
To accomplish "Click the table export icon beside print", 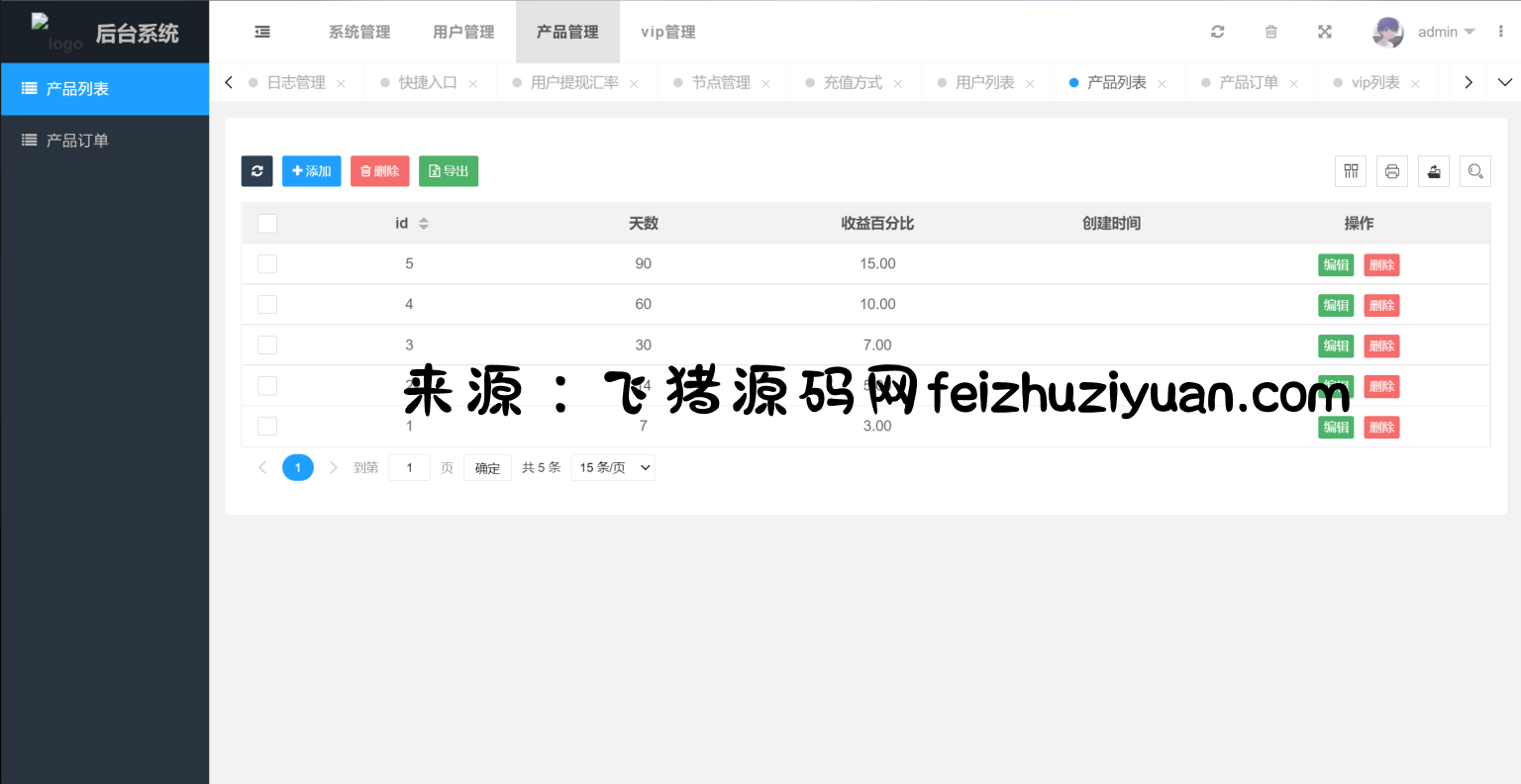I will [1434, 171].
